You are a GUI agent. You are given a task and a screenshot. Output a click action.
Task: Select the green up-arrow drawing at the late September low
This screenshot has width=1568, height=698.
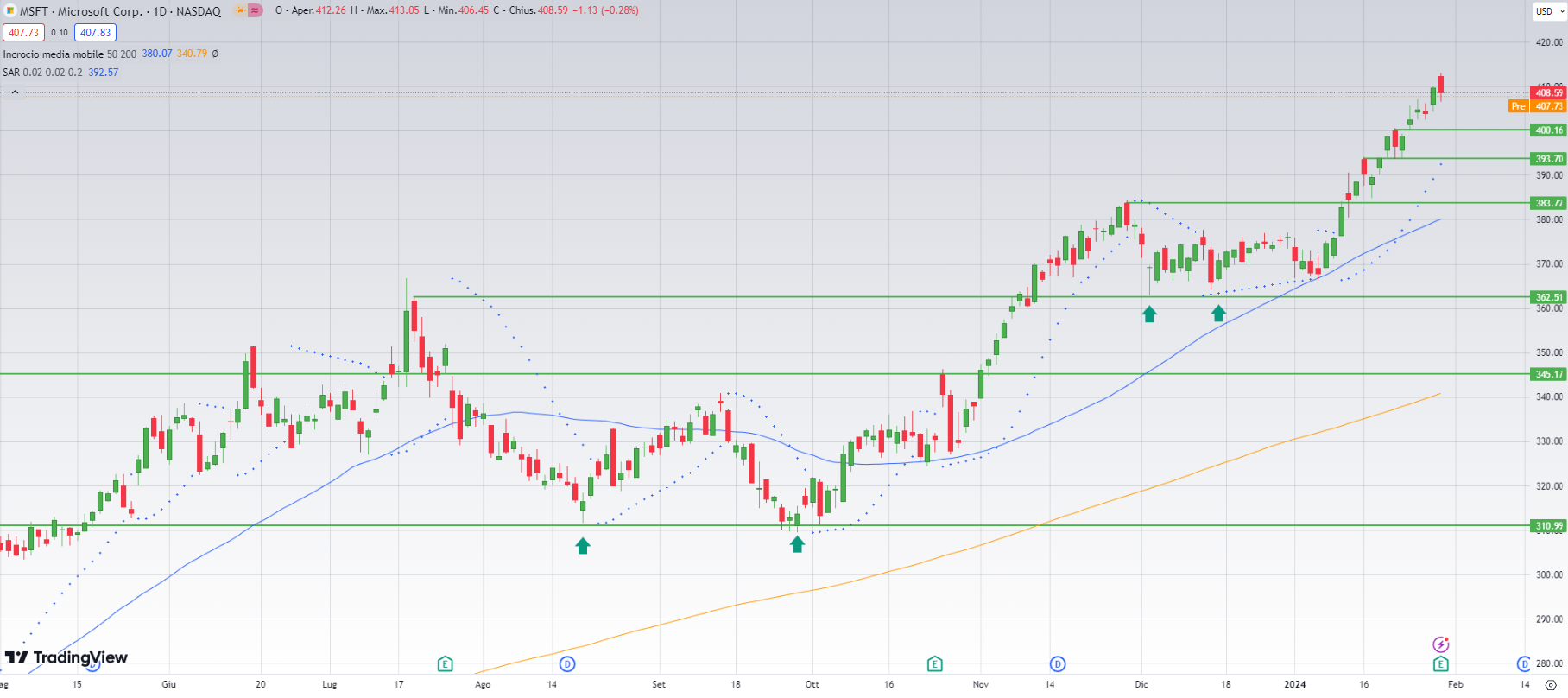point(797,543)
